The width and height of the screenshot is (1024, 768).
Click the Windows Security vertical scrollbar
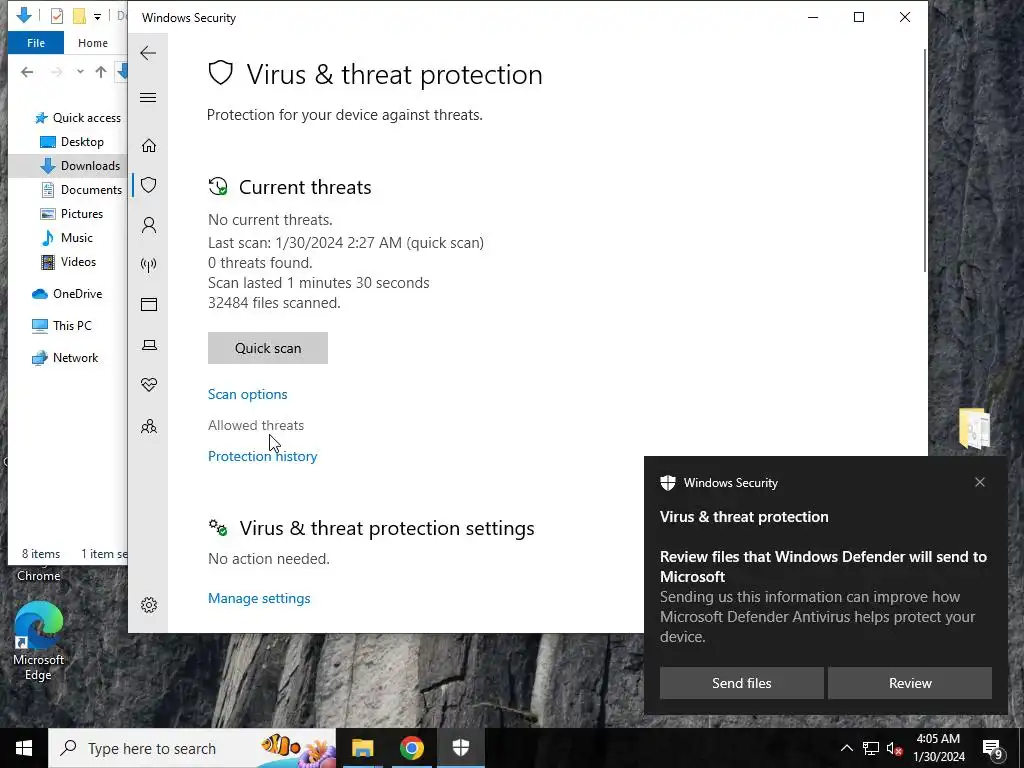[925, 161]
